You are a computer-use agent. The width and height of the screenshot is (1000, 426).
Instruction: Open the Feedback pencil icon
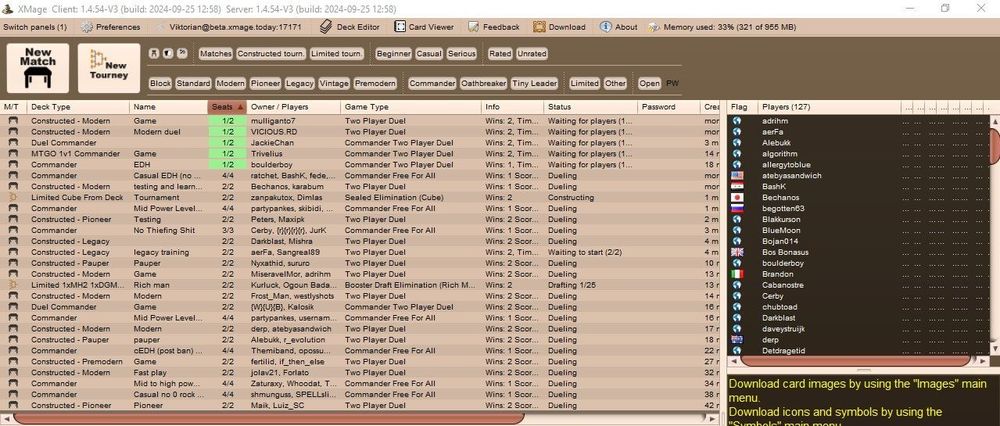pyautogui.click(x=473, y=27)
